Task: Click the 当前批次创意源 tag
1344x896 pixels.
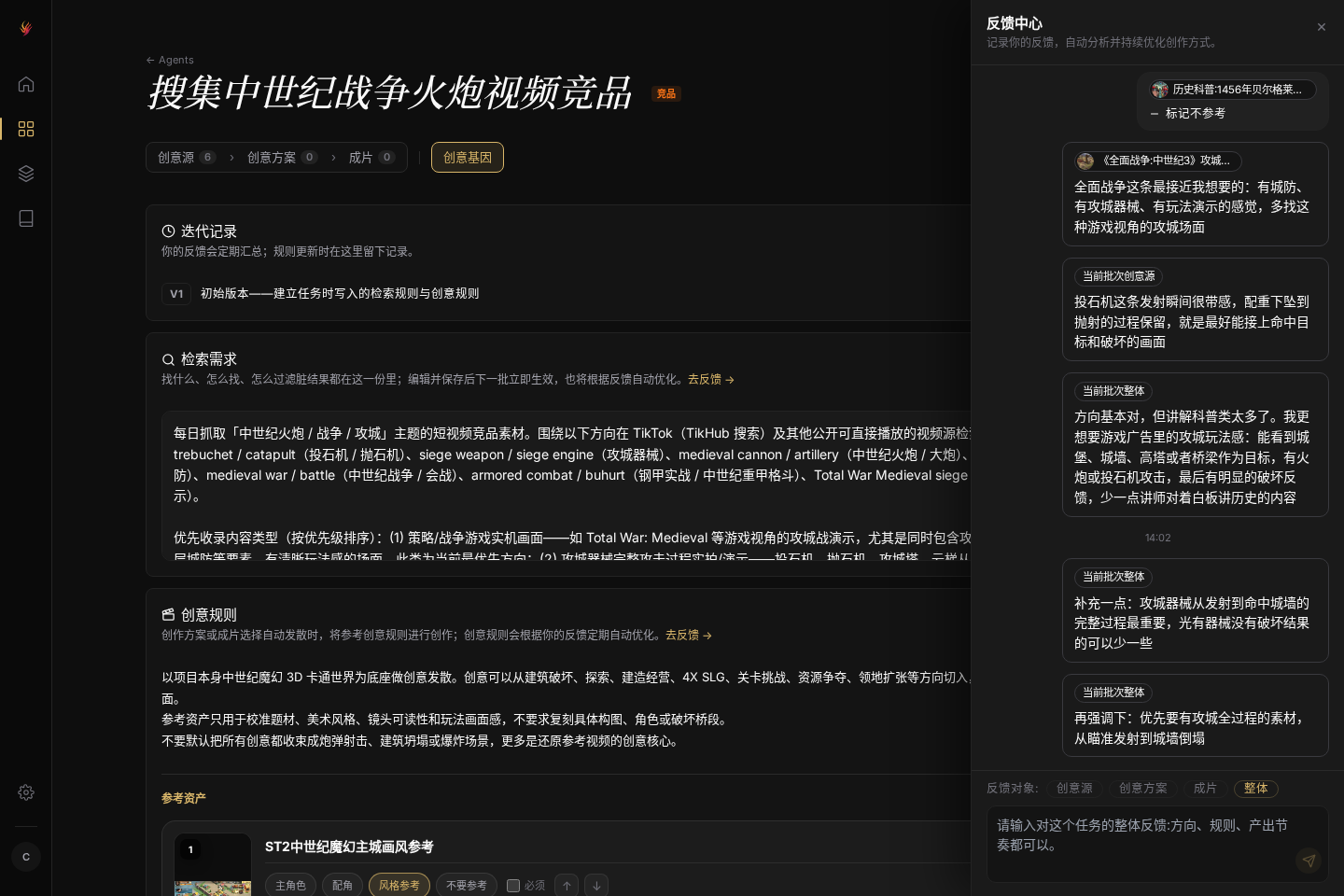Action: (1118, 276)
